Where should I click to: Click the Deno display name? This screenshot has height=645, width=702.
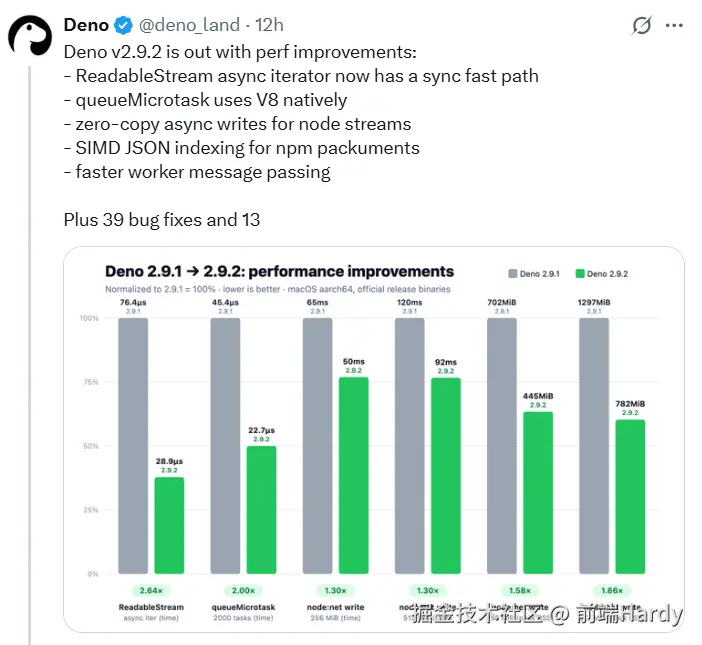click(x=86, y=25)
